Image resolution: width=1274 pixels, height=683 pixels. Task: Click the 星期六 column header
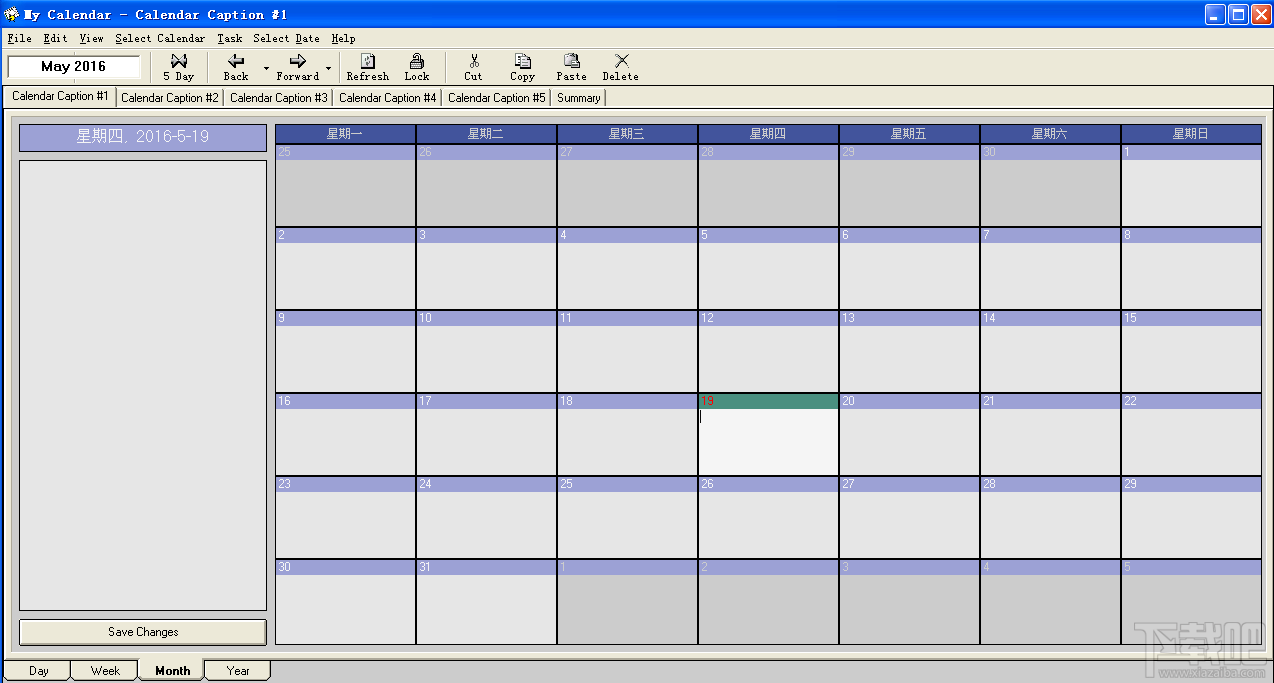coord(1050,133)
